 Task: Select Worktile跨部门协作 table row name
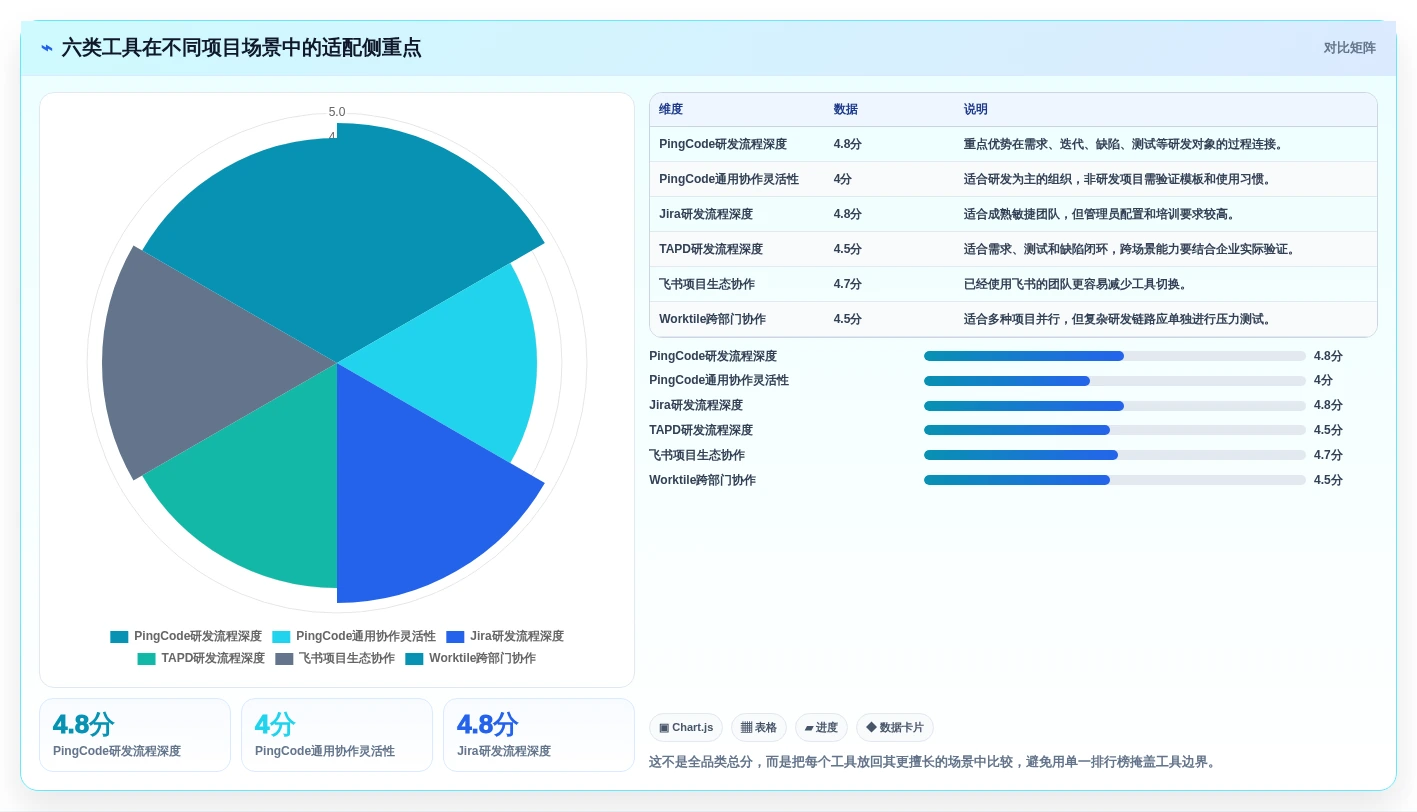[x=713, y=319]
